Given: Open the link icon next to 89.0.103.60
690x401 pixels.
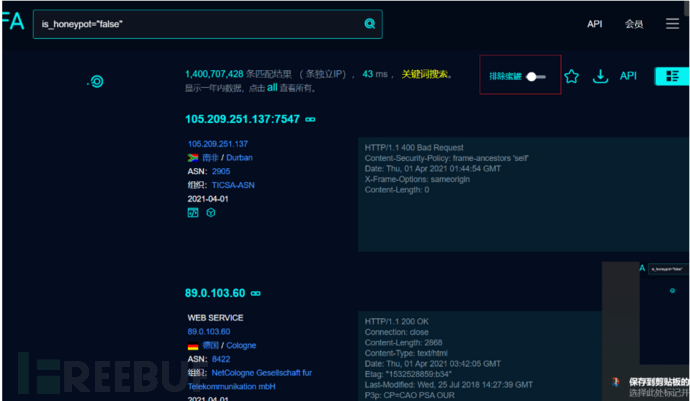Looking at the screenshot, I should (255, 293).
